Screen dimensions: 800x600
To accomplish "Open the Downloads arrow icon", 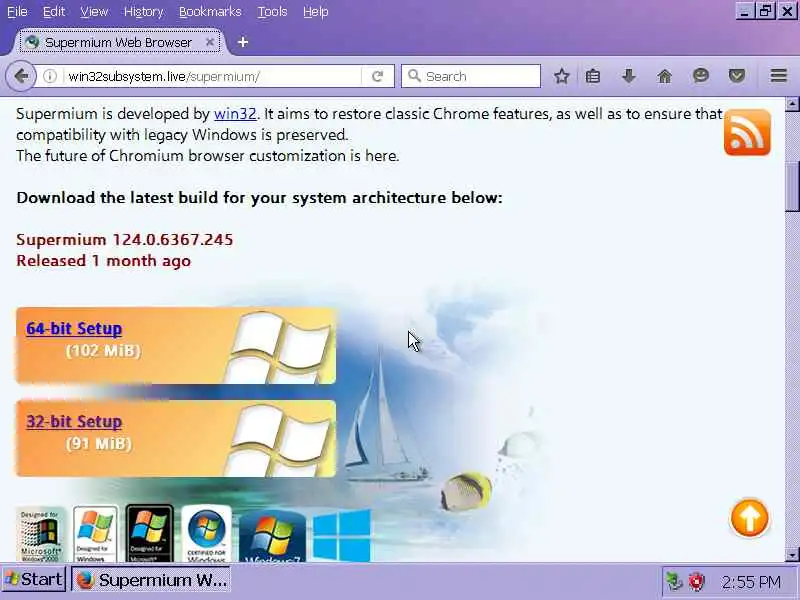I will click(629, 77).
